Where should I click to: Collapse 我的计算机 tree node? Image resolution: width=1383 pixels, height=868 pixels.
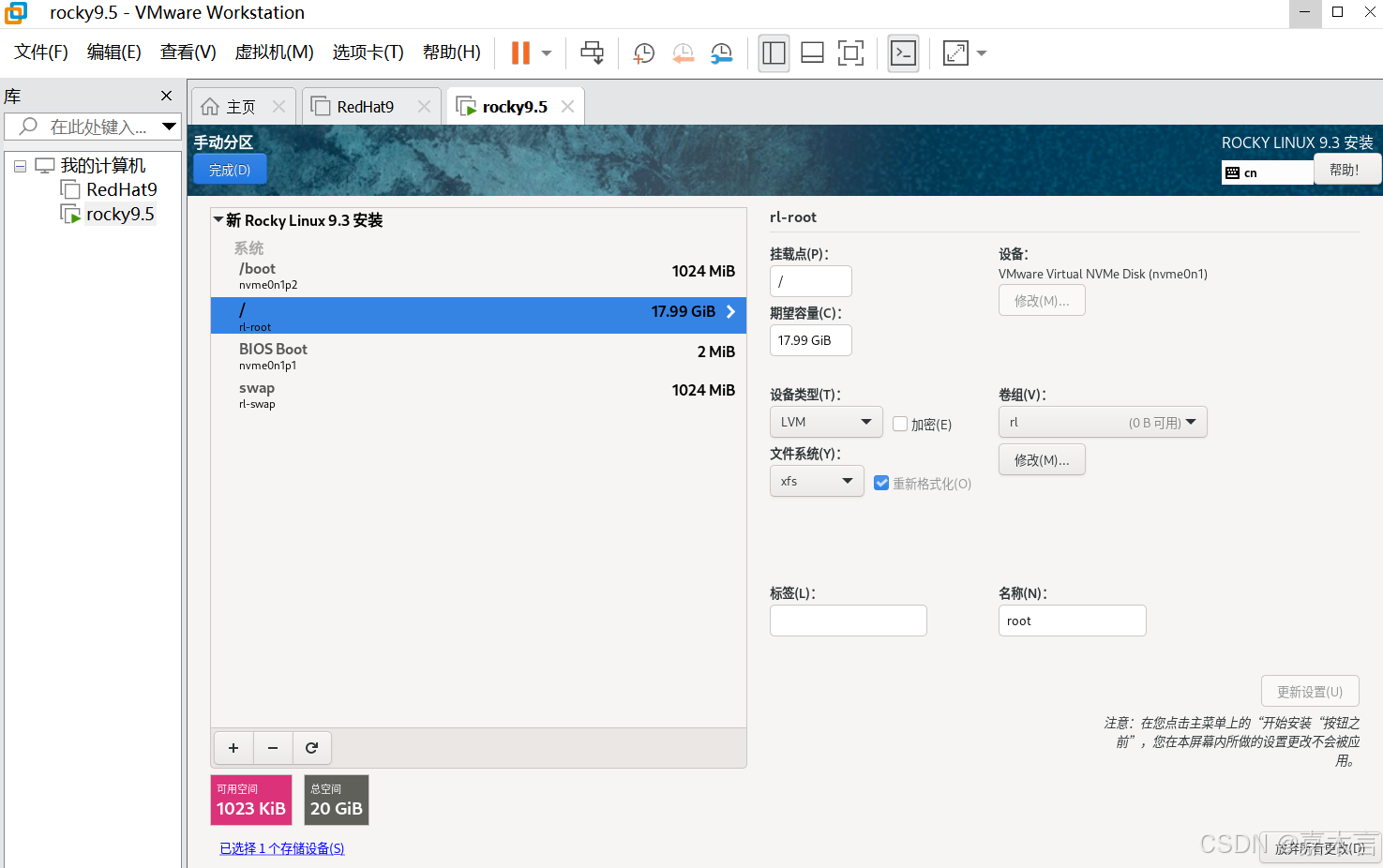20,166
